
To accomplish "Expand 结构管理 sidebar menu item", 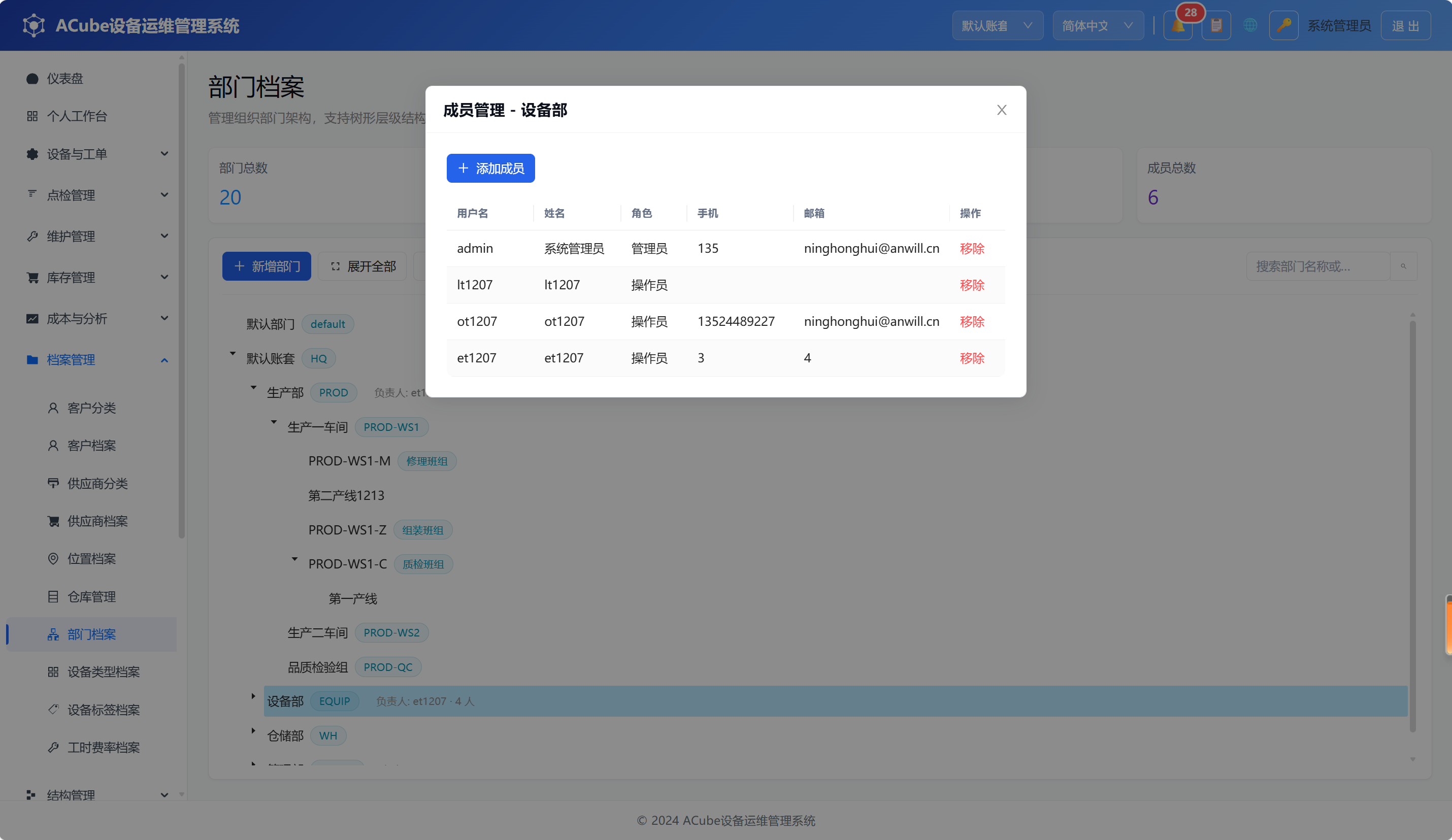I will point(92,794).
